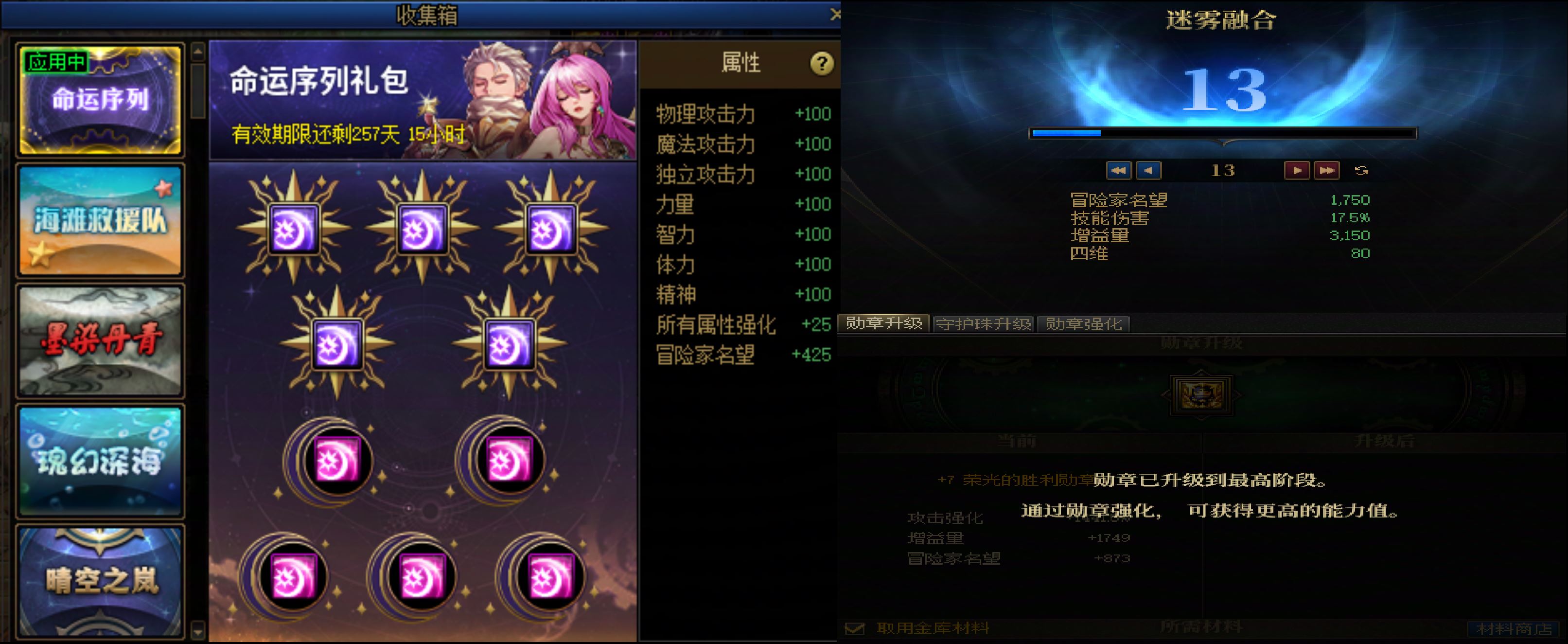The width and height of the screenshot is (1568, 644).
Task: Toggle 取用金库材料 checkbox
Action: click(x=855, y=627)
